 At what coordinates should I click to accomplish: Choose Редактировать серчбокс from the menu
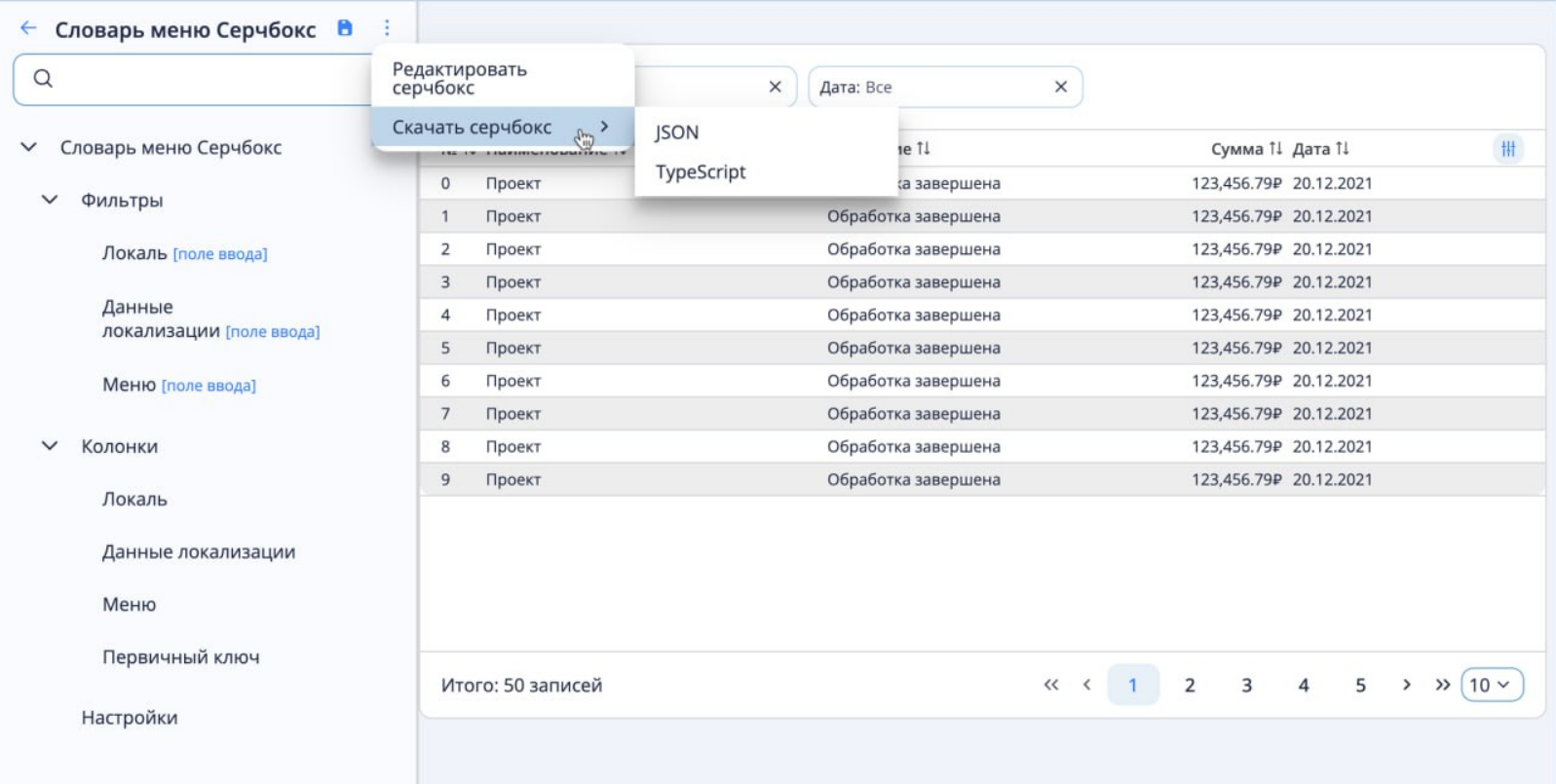pos(503,78)
